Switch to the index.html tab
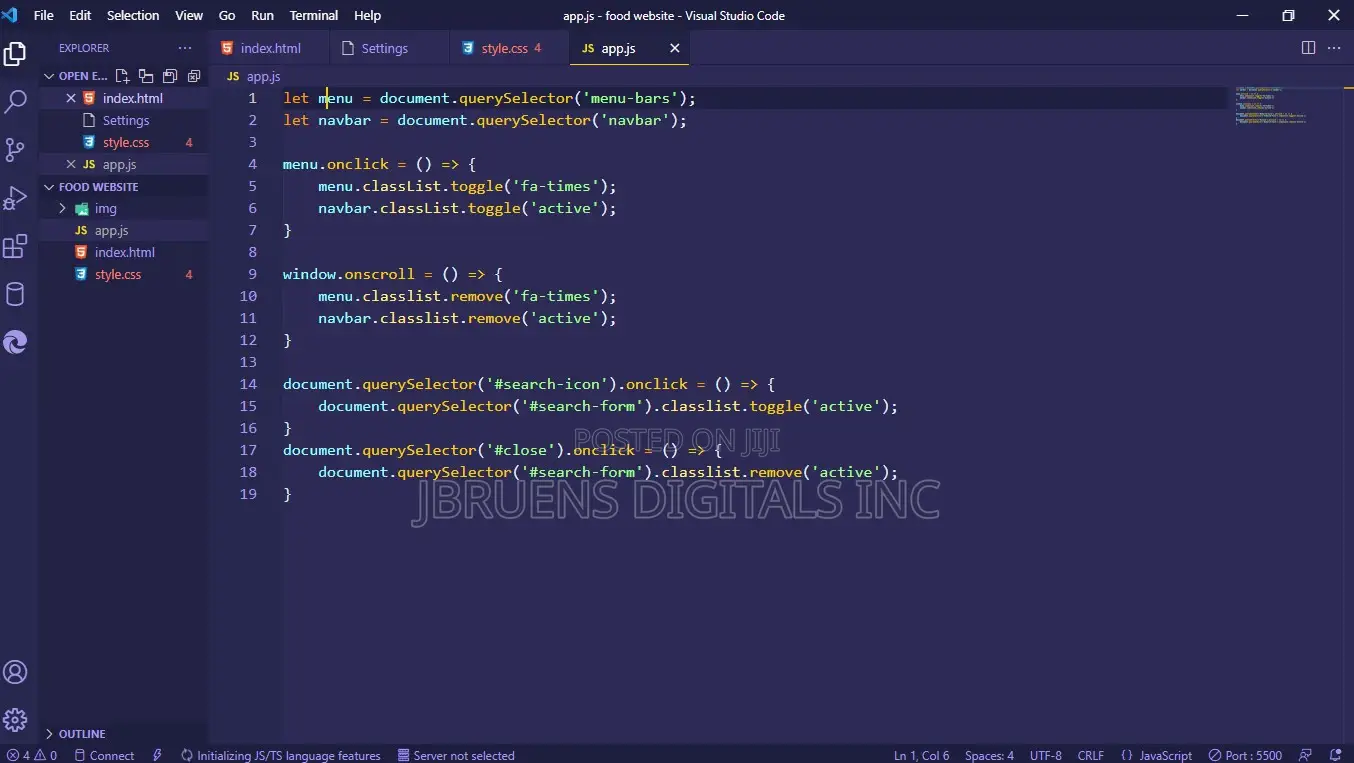The width and height of the screenshot is (1354, 763). 269,48
